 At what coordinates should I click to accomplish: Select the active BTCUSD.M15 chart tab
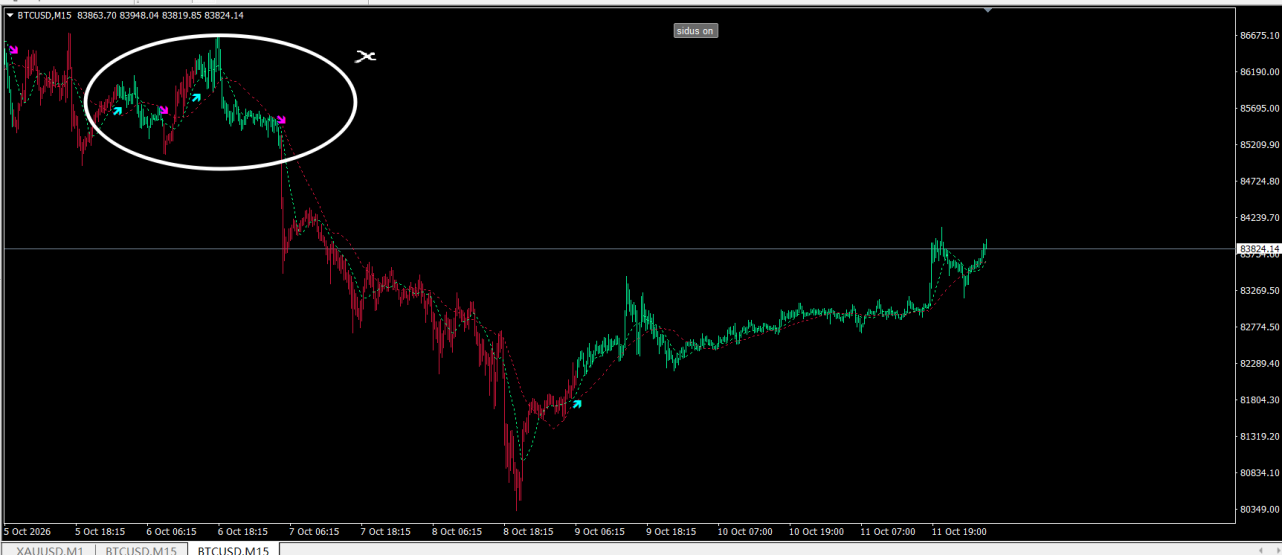click(233, 550)
